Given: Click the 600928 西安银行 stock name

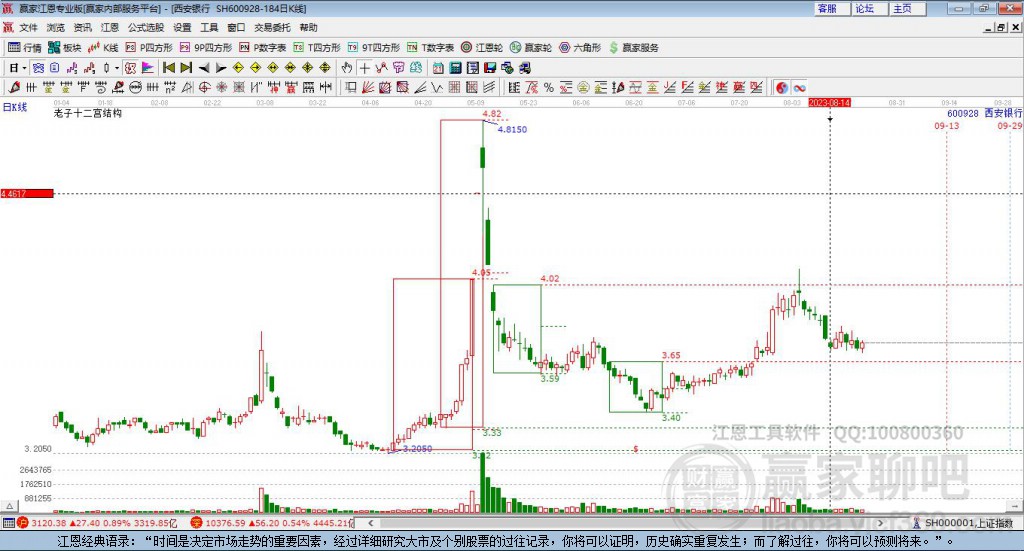Looking at the screenshot, I should click(x=985, y=113).
